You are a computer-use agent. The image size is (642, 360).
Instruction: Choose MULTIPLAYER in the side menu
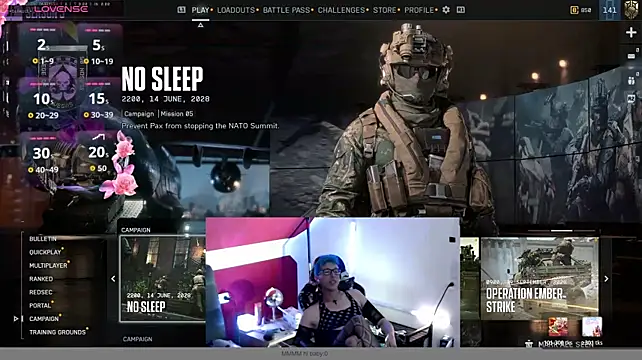tap(48, 265)
